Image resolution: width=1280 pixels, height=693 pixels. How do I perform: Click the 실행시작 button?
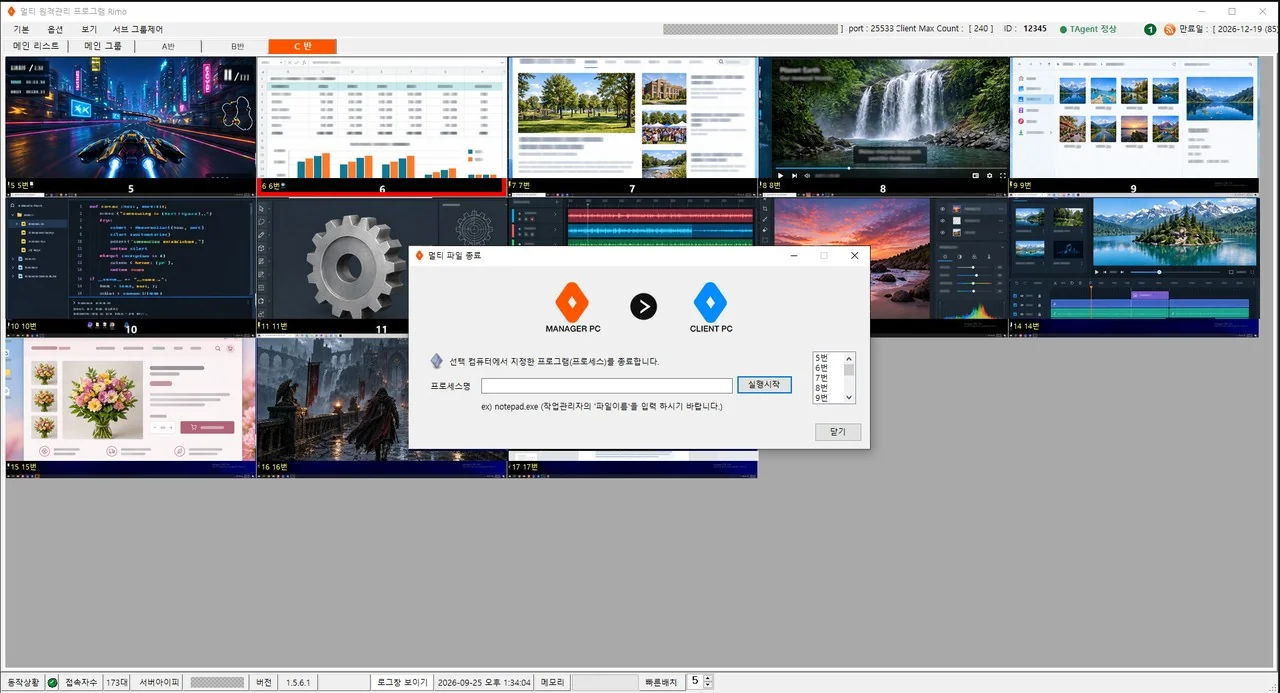(765, 385)
